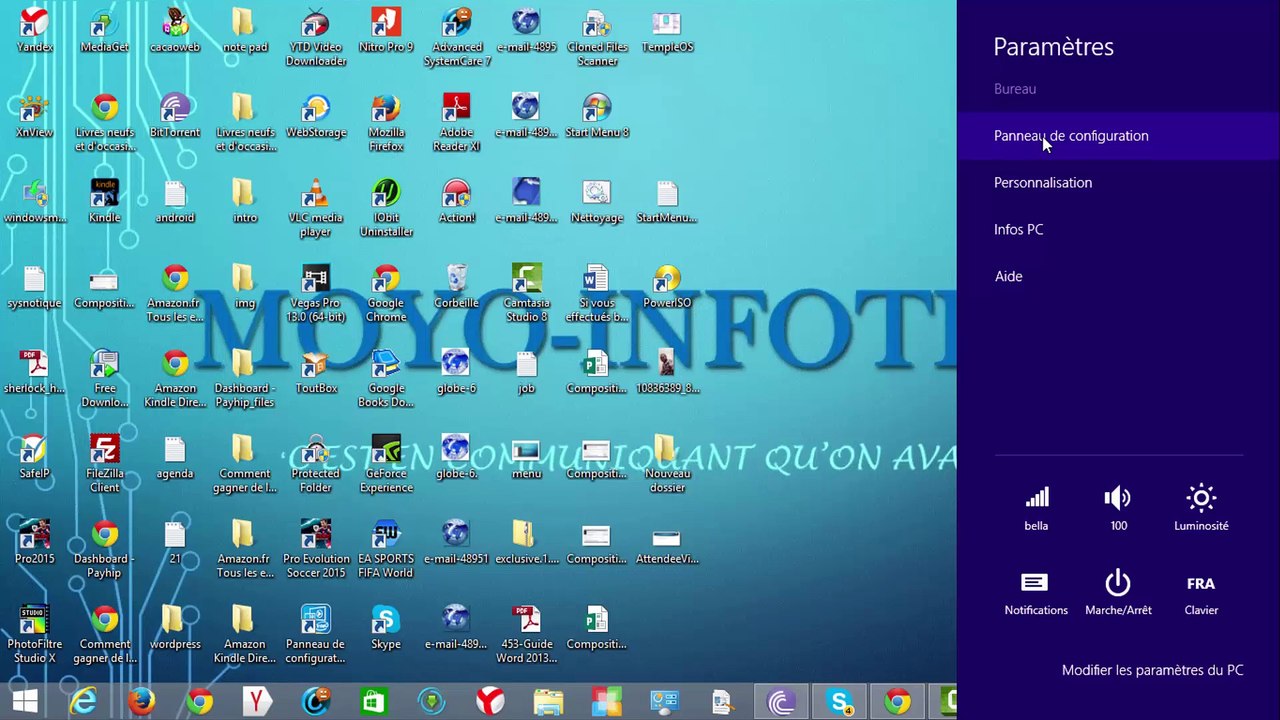Open the Luminosité brightness control

point(1201,508)
